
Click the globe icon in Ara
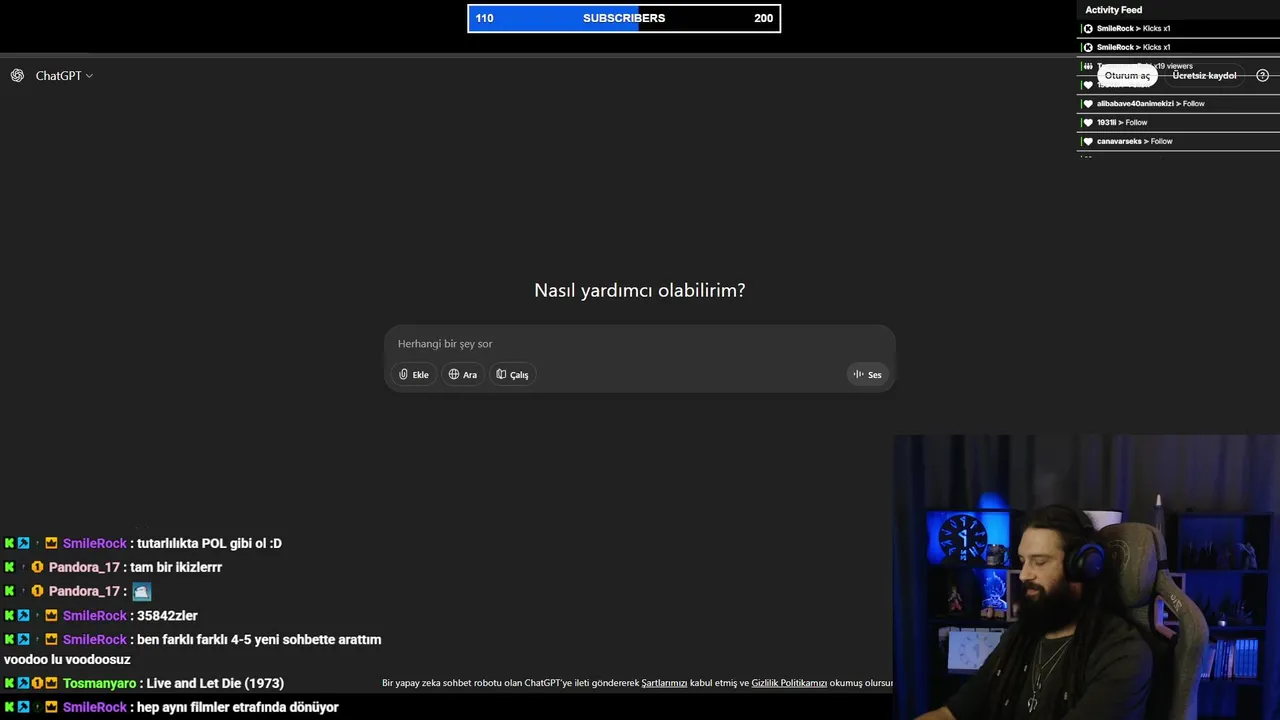pyautogui.click(x=454, y=375)
